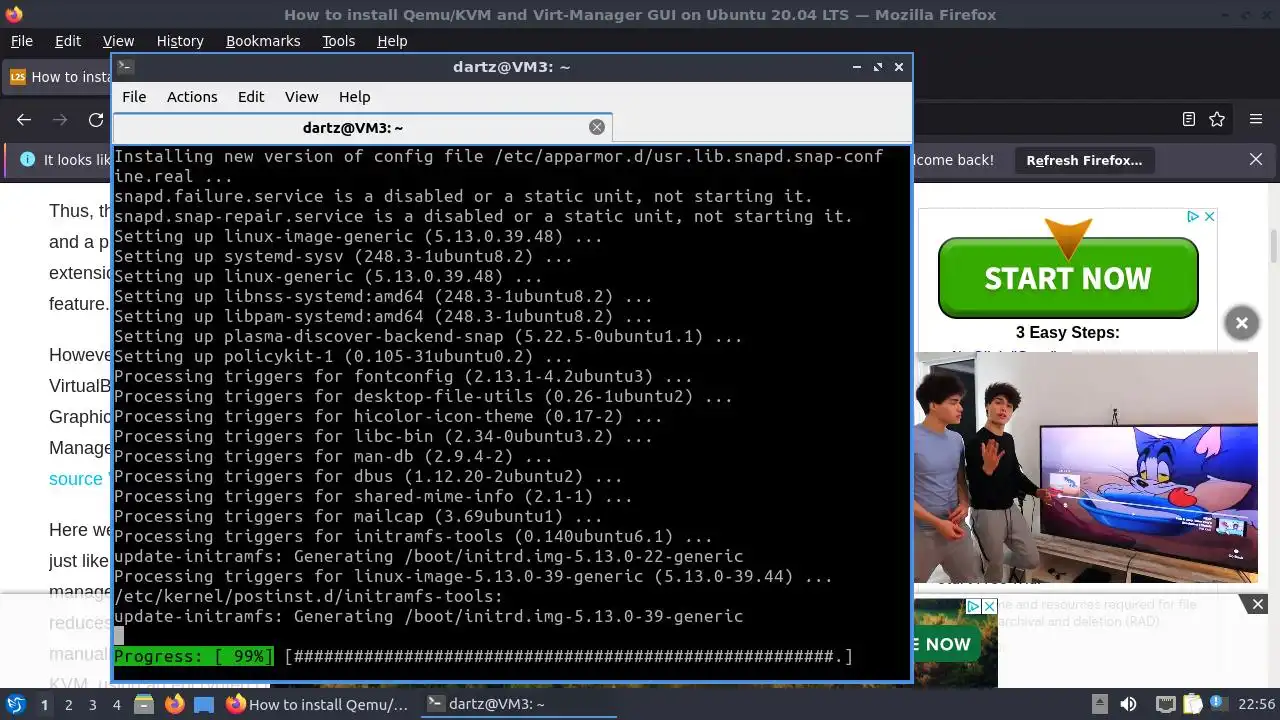Open the Firefox History menu
Image resolution: width=1280 pixels, height=720 pixels.
point(180,41)
